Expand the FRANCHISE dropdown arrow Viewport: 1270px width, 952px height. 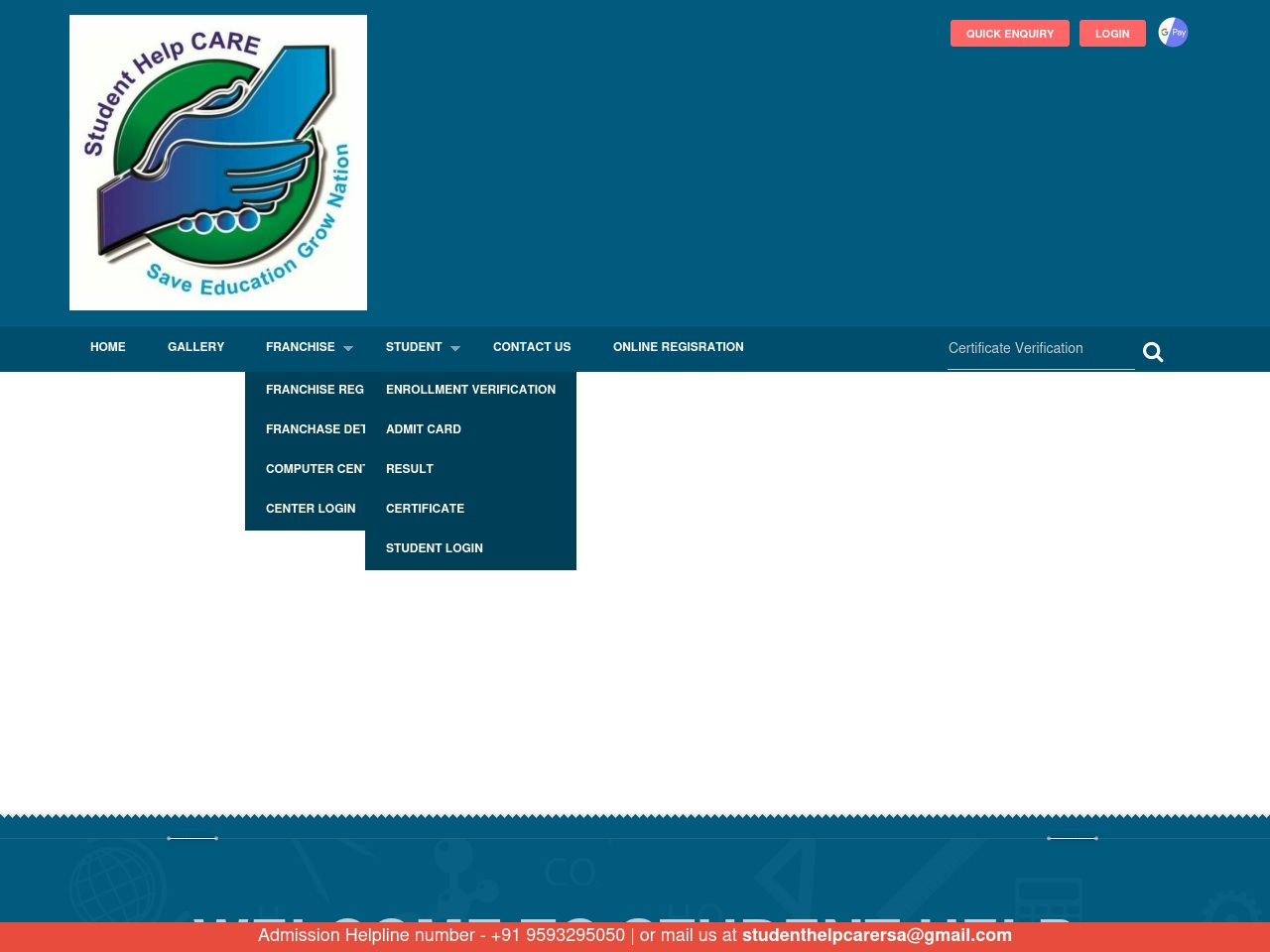348,348
